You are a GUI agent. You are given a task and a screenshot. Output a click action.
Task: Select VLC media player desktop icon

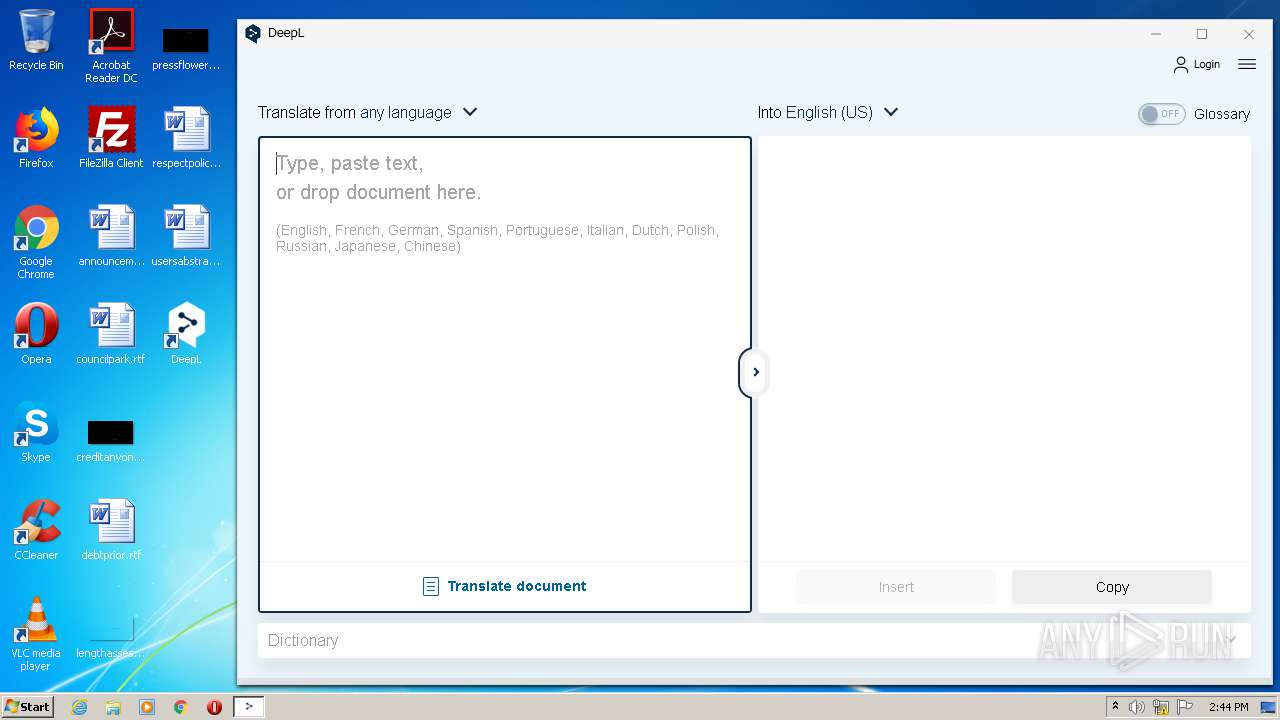coord(36,634)
